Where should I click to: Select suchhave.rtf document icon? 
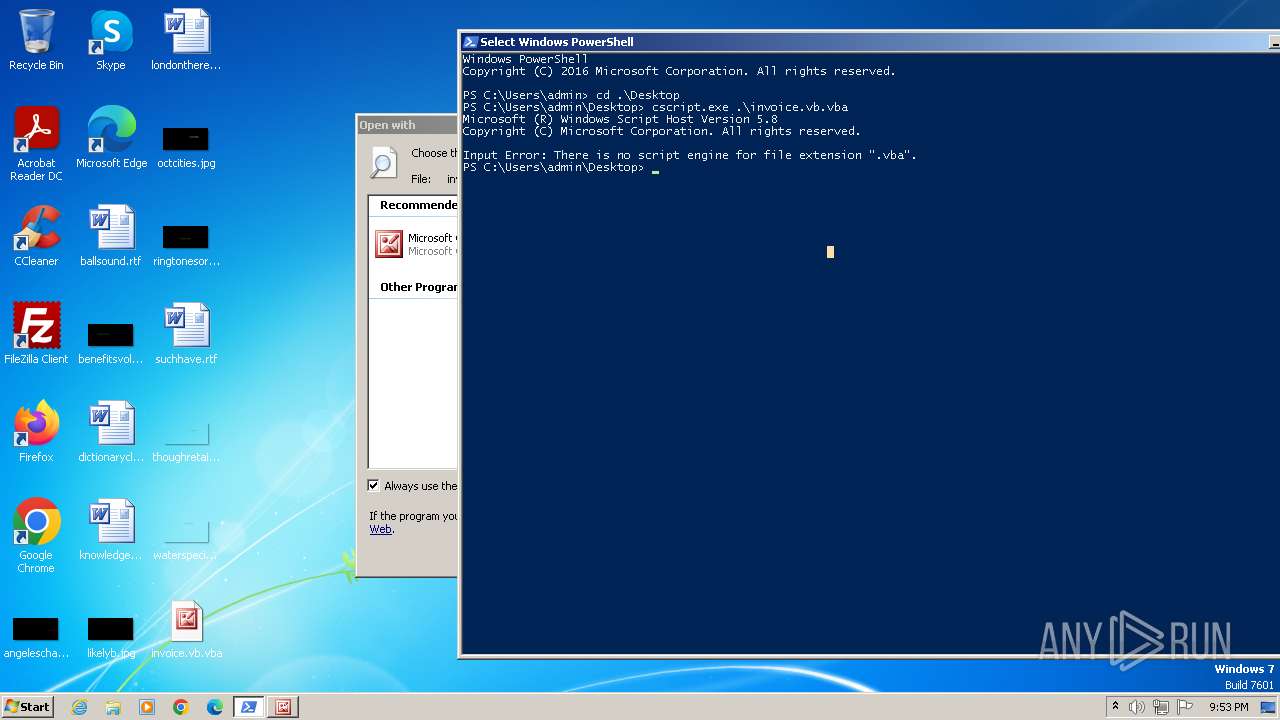pyautogui.click(x=186, y=334)
